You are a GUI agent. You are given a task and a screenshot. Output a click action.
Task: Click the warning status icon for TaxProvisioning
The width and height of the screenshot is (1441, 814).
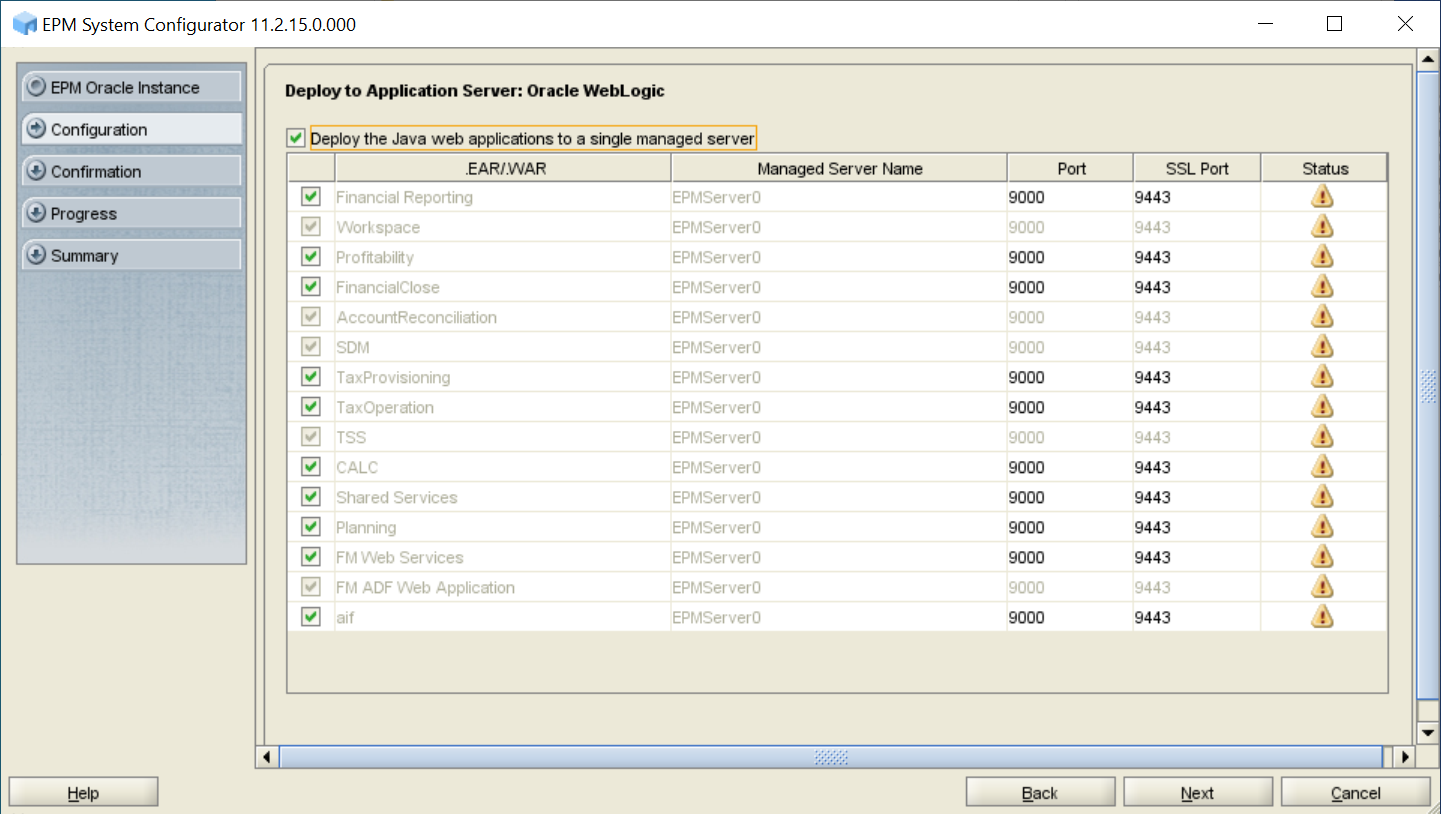coord(1322,376)
